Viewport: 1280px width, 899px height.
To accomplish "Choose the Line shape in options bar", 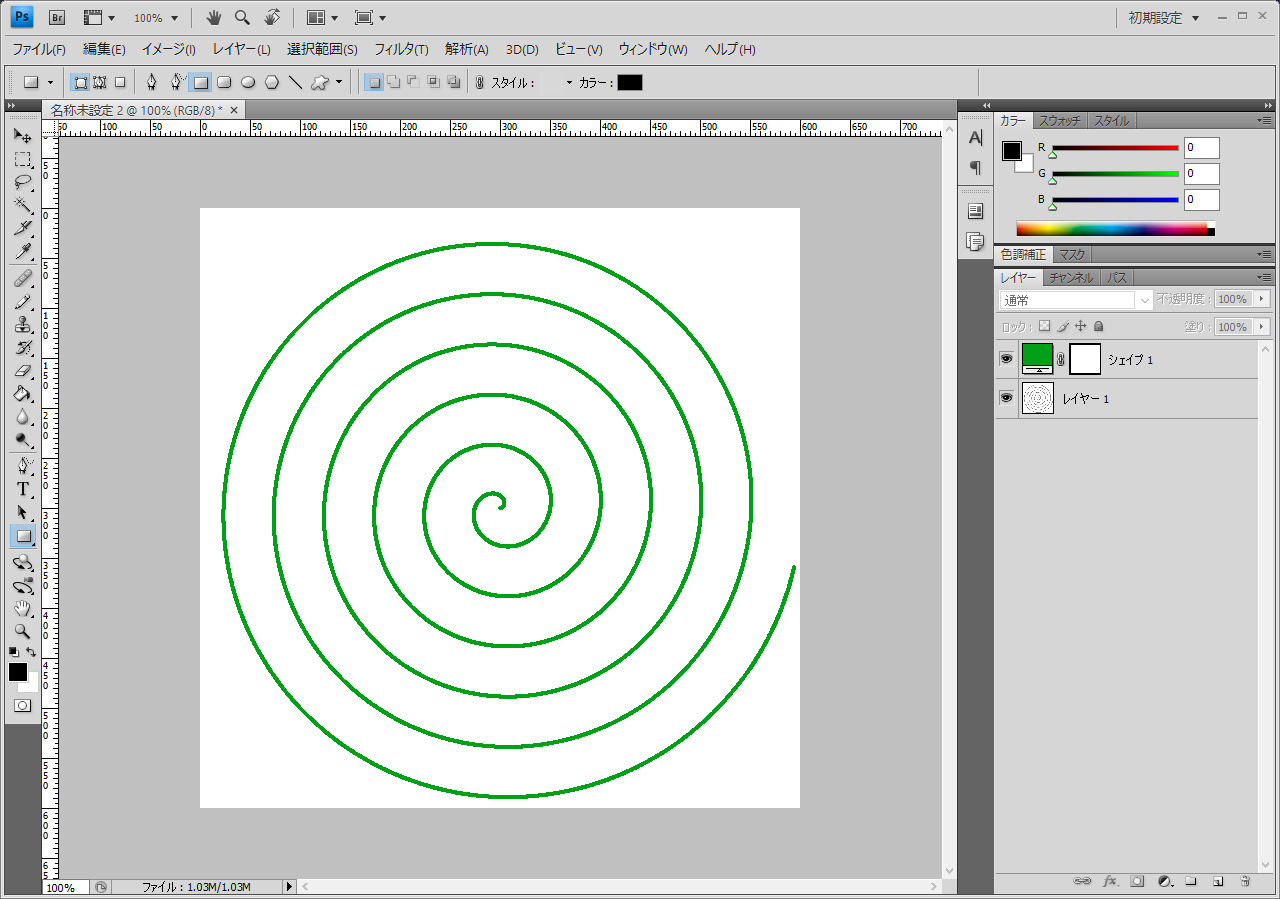I will pos(295,82).
